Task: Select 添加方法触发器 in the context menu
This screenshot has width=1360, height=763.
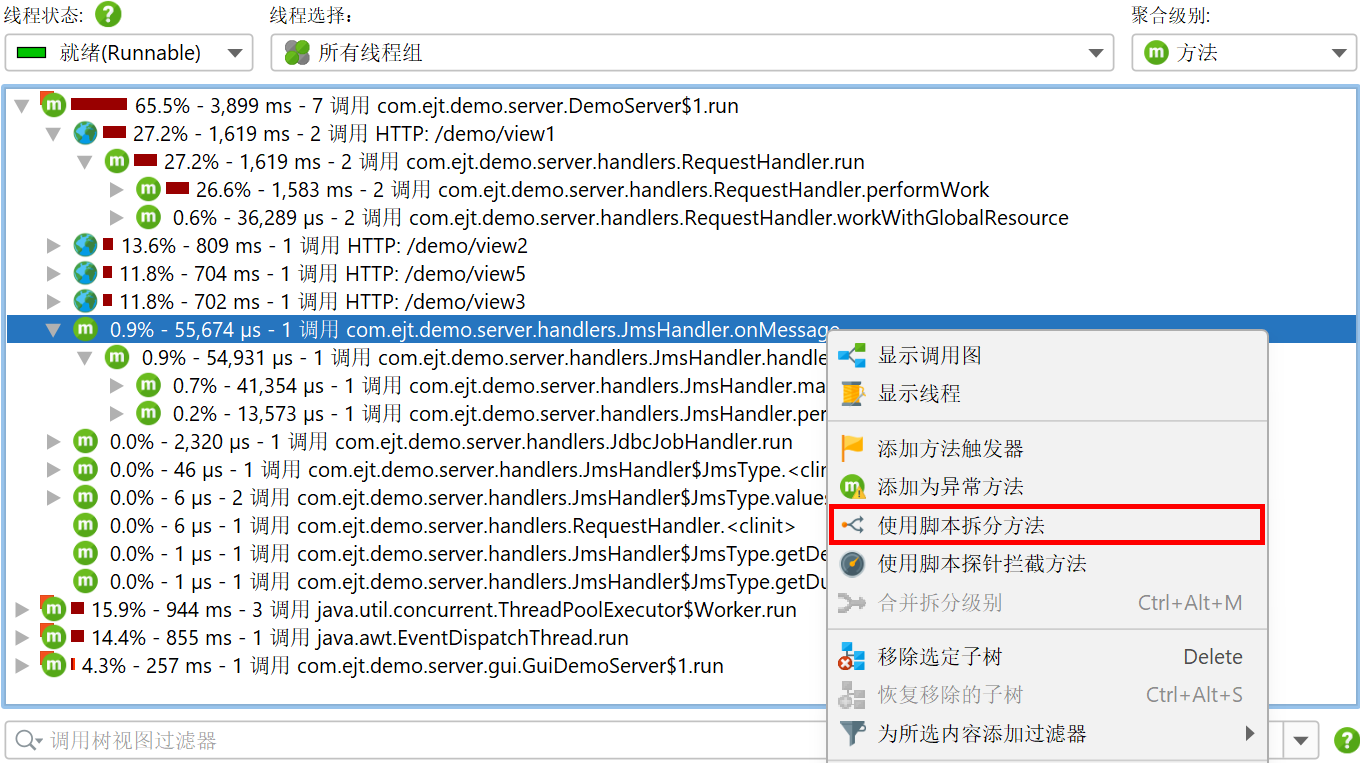Action: pyautogui.click(x=1047, y=449)
